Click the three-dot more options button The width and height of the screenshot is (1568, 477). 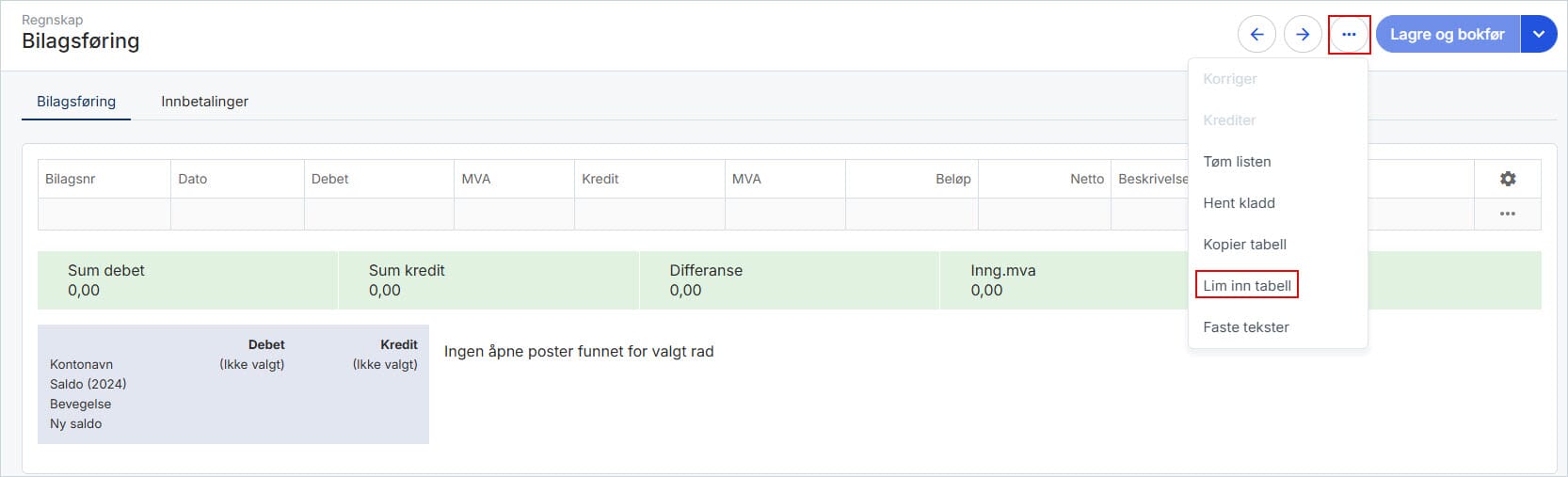coord(1349,35)
